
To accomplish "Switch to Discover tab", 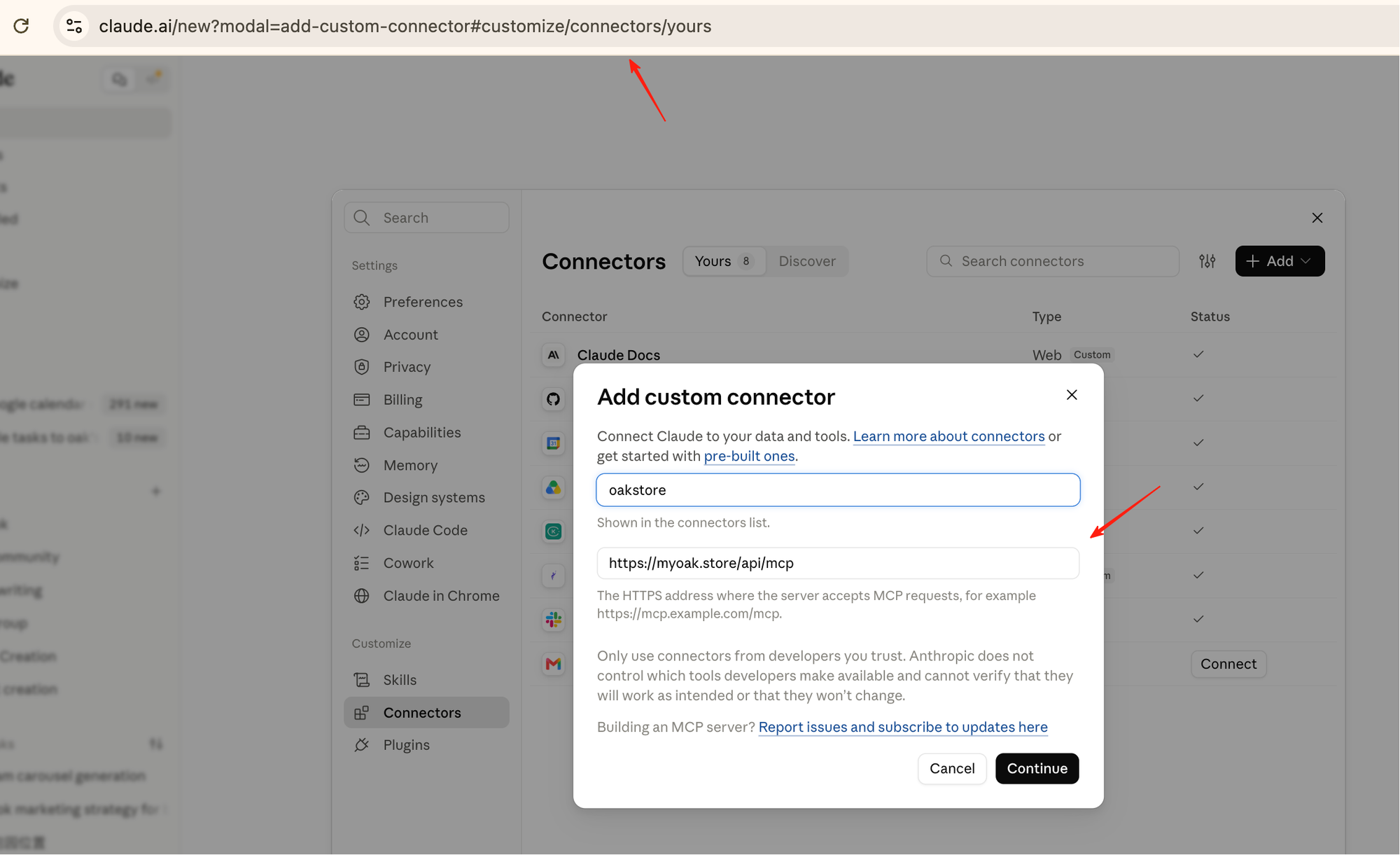I will (x=807, y=261).
